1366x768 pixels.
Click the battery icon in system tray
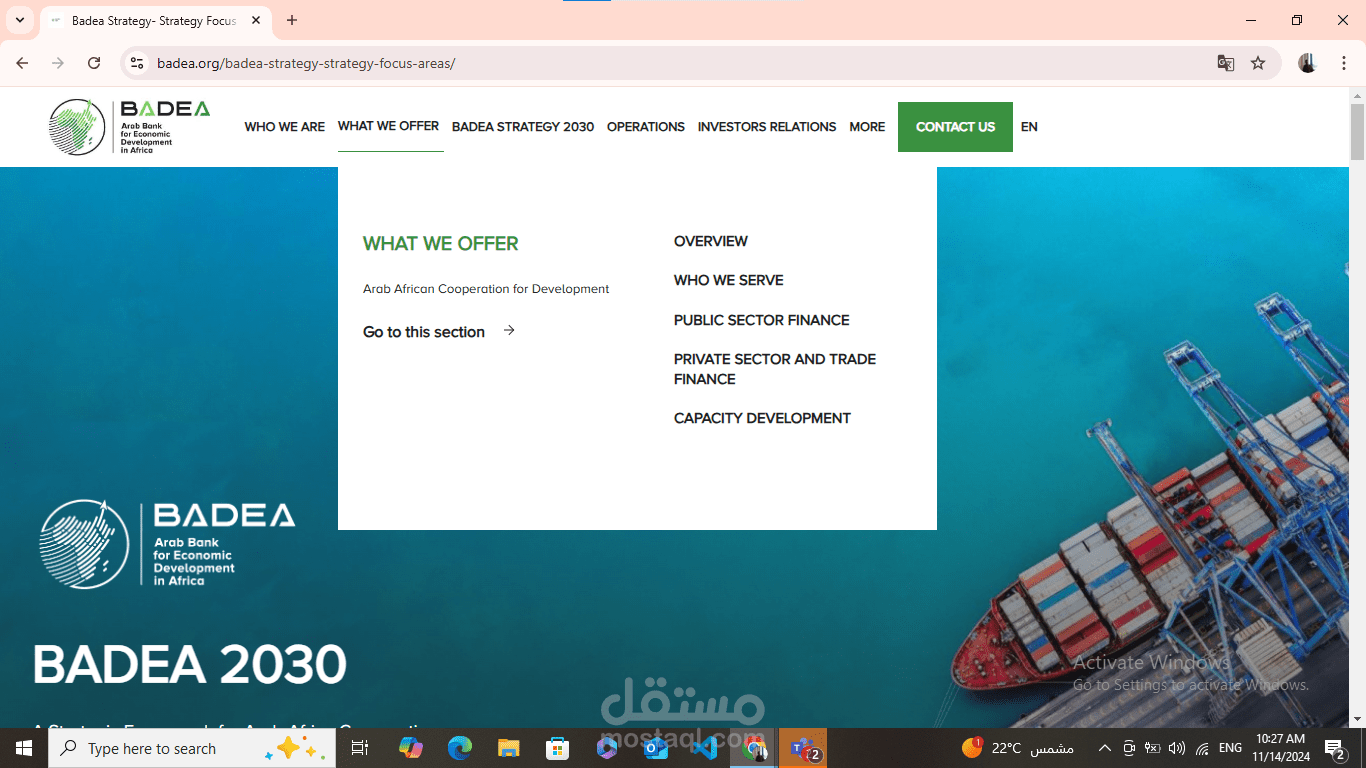[1152, 748]
